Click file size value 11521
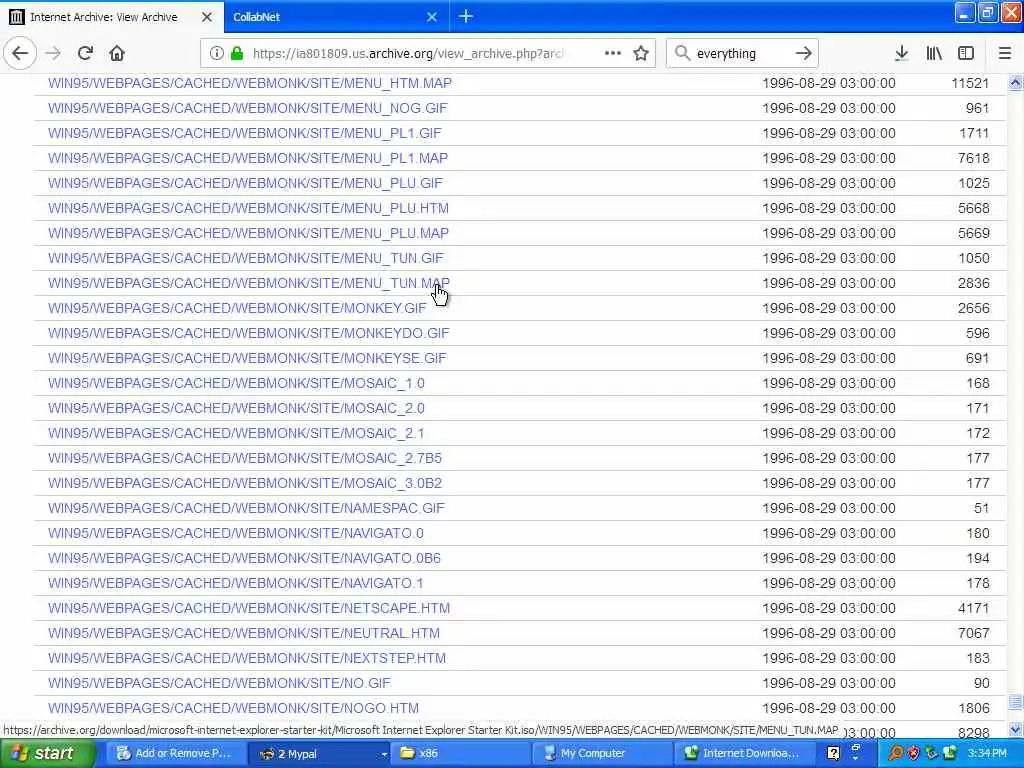The height and width of the screenshot is (768, 1024). coord(970,83)
